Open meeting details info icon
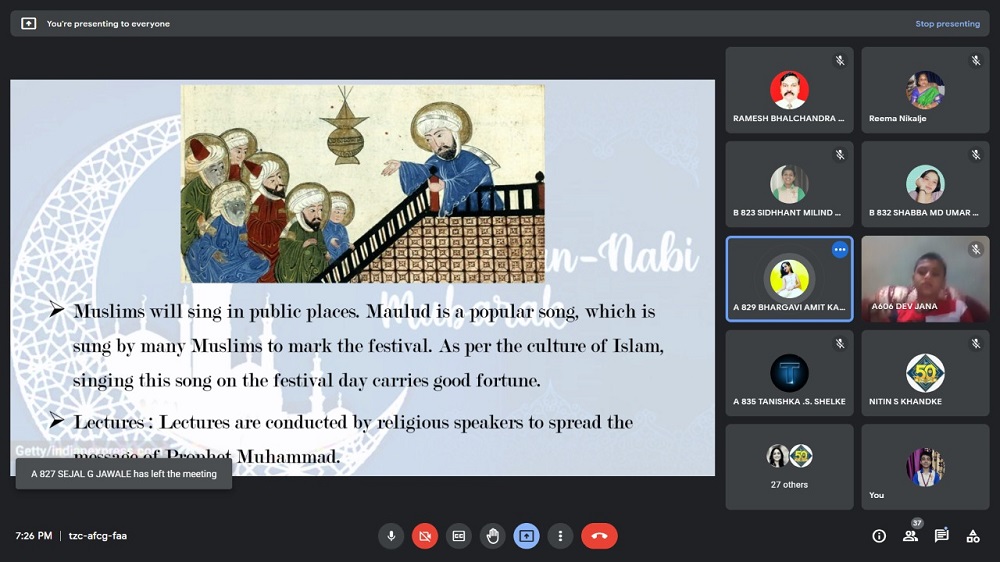1000x562 pixels. [x=879, y=536]
